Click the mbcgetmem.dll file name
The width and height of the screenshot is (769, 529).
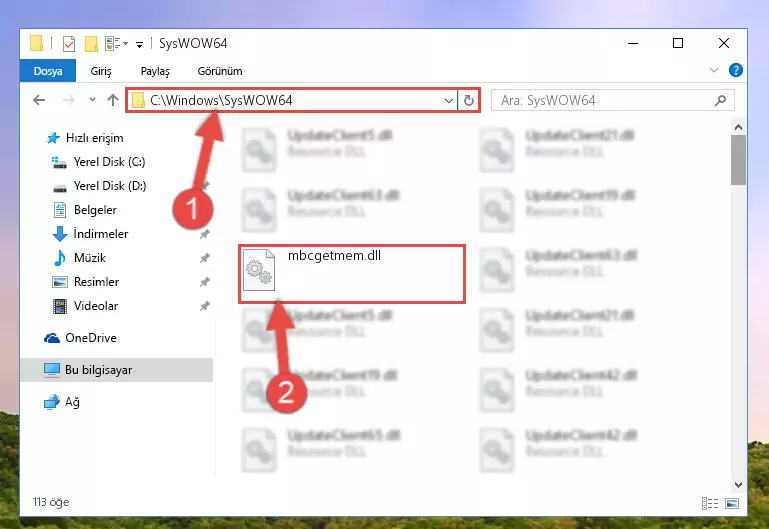[x=334, y=255]
